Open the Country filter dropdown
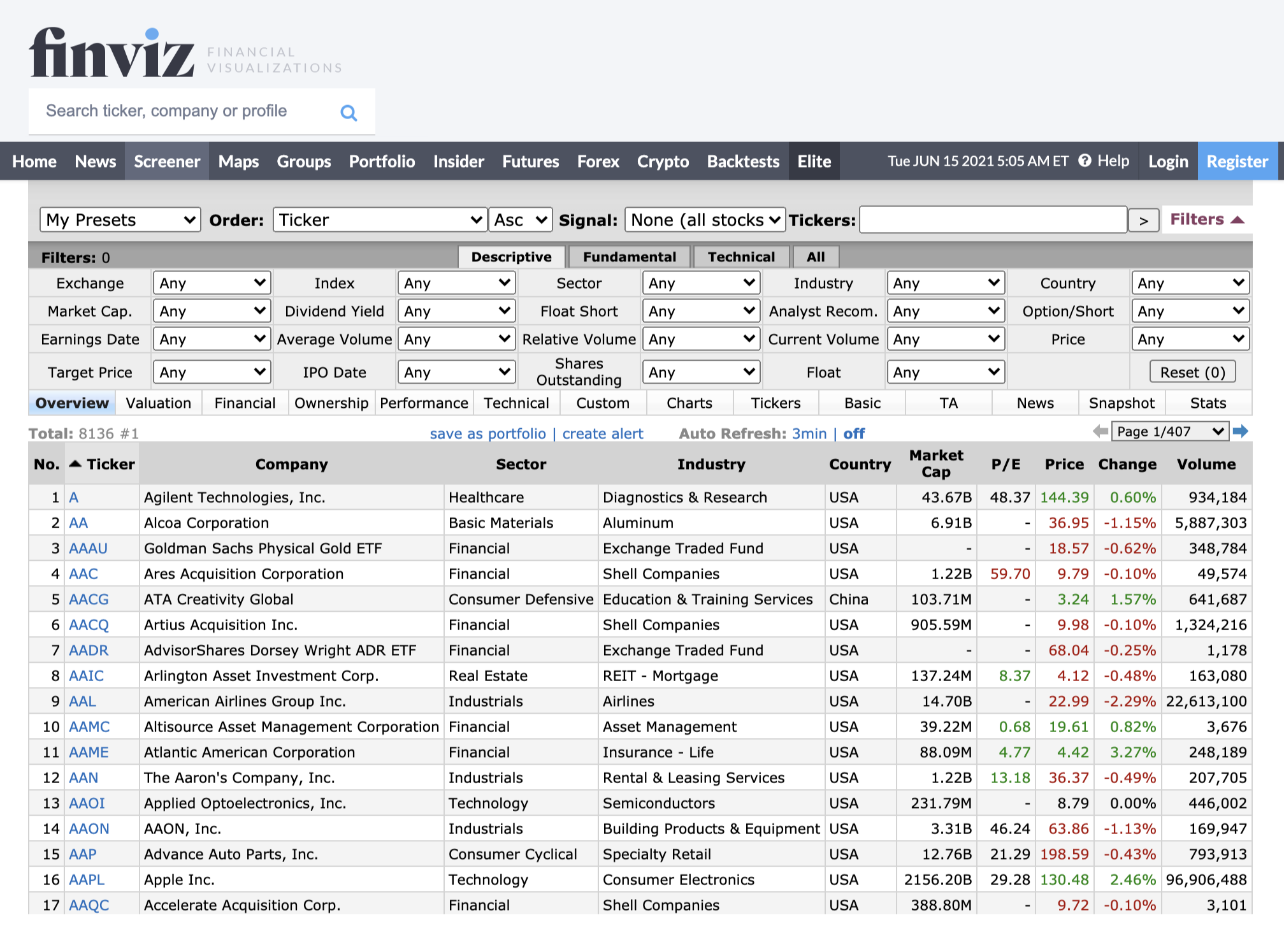Viewport: 1284px width, 952px height. (x=1190, y=283)
